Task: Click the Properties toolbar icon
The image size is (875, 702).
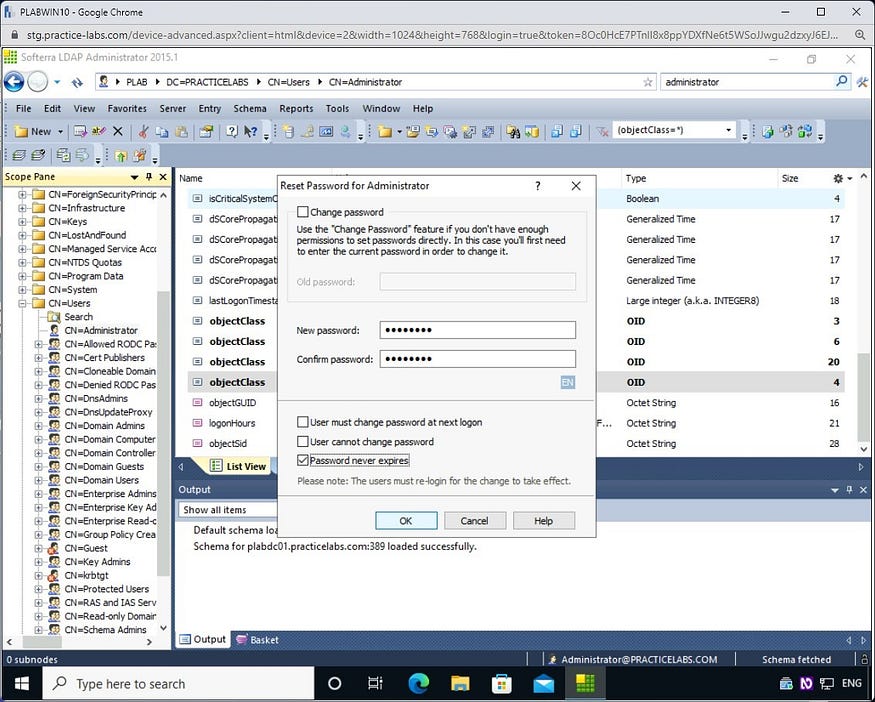Action: tap(206, 131)
